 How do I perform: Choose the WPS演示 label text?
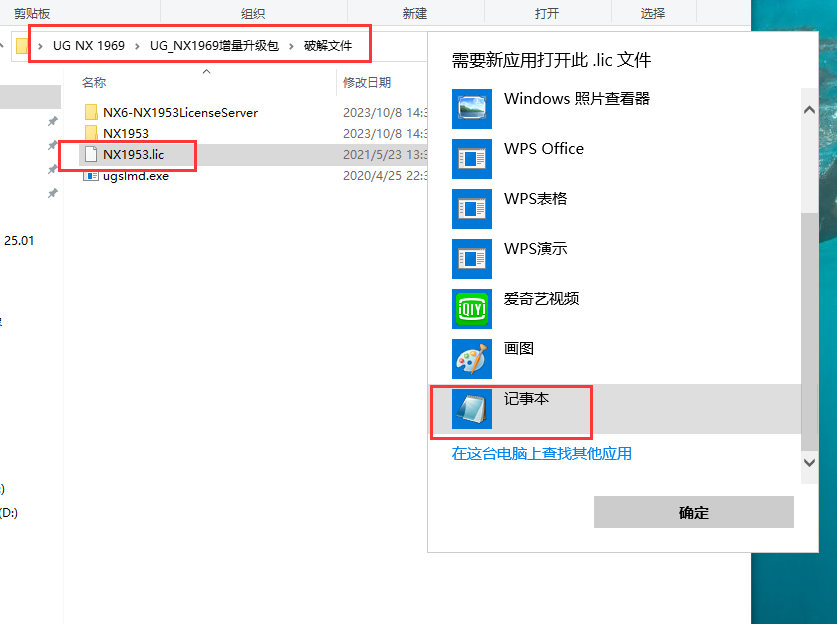pyautogui.click(x=535, y=249)
